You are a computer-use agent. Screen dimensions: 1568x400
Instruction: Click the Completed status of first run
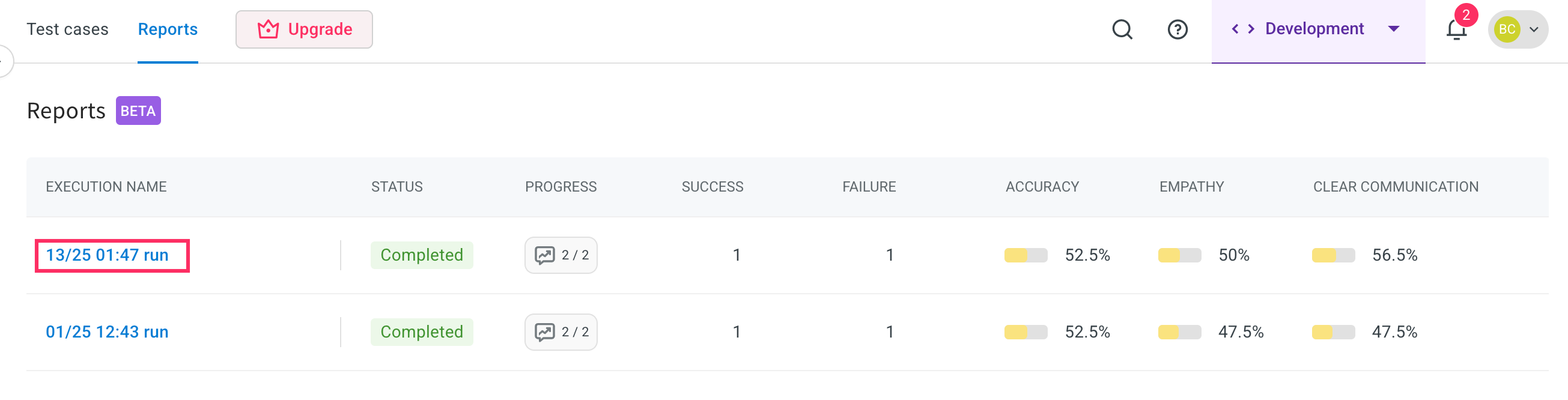point(421,255)
